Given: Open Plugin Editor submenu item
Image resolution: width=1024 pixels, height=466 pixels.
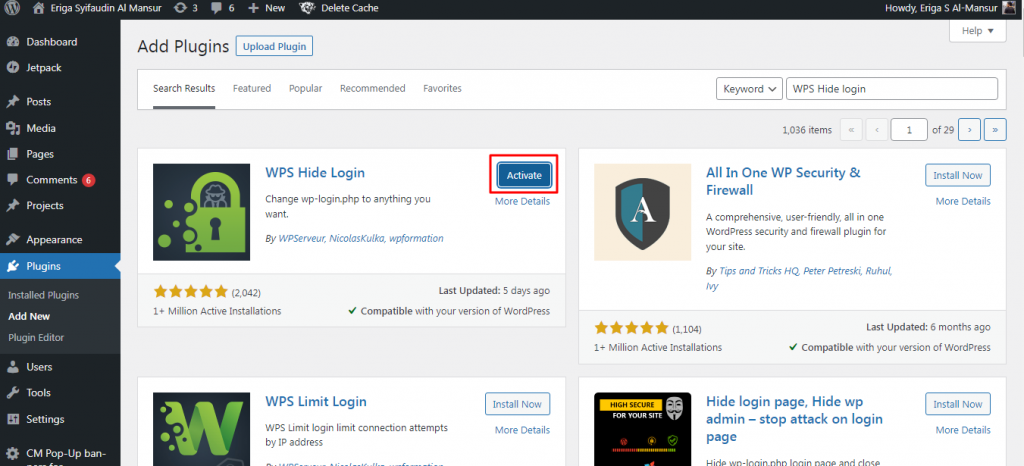Looking at the screenshot, I should (36, 337).
